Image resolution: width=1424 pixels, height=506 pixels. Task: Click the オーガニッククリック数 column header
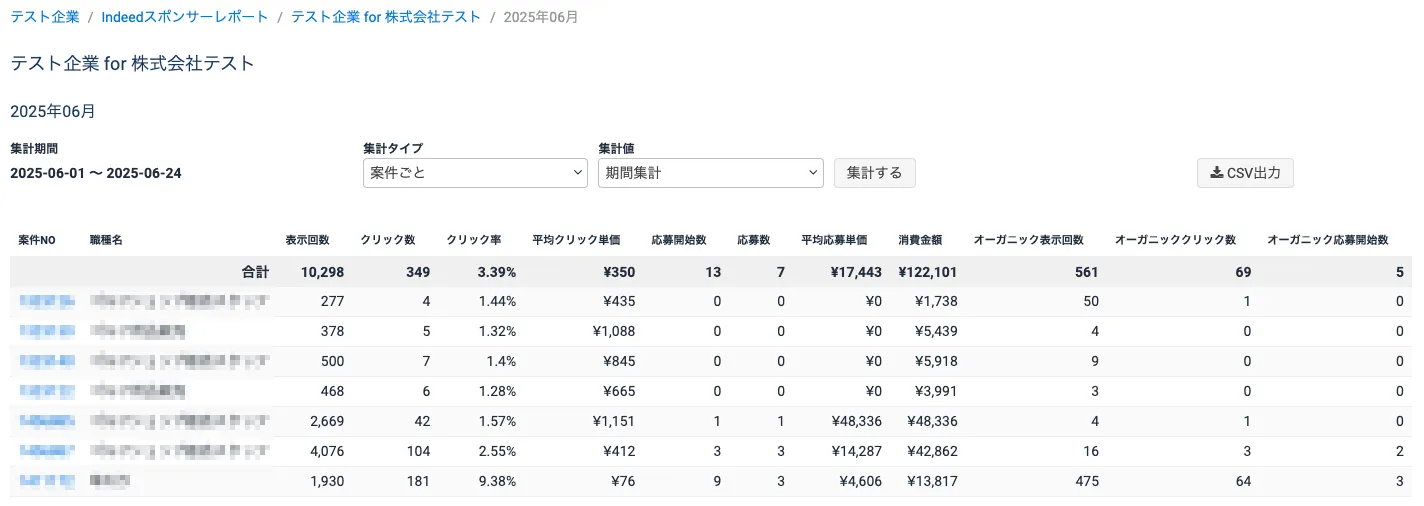coord(1175,241)
